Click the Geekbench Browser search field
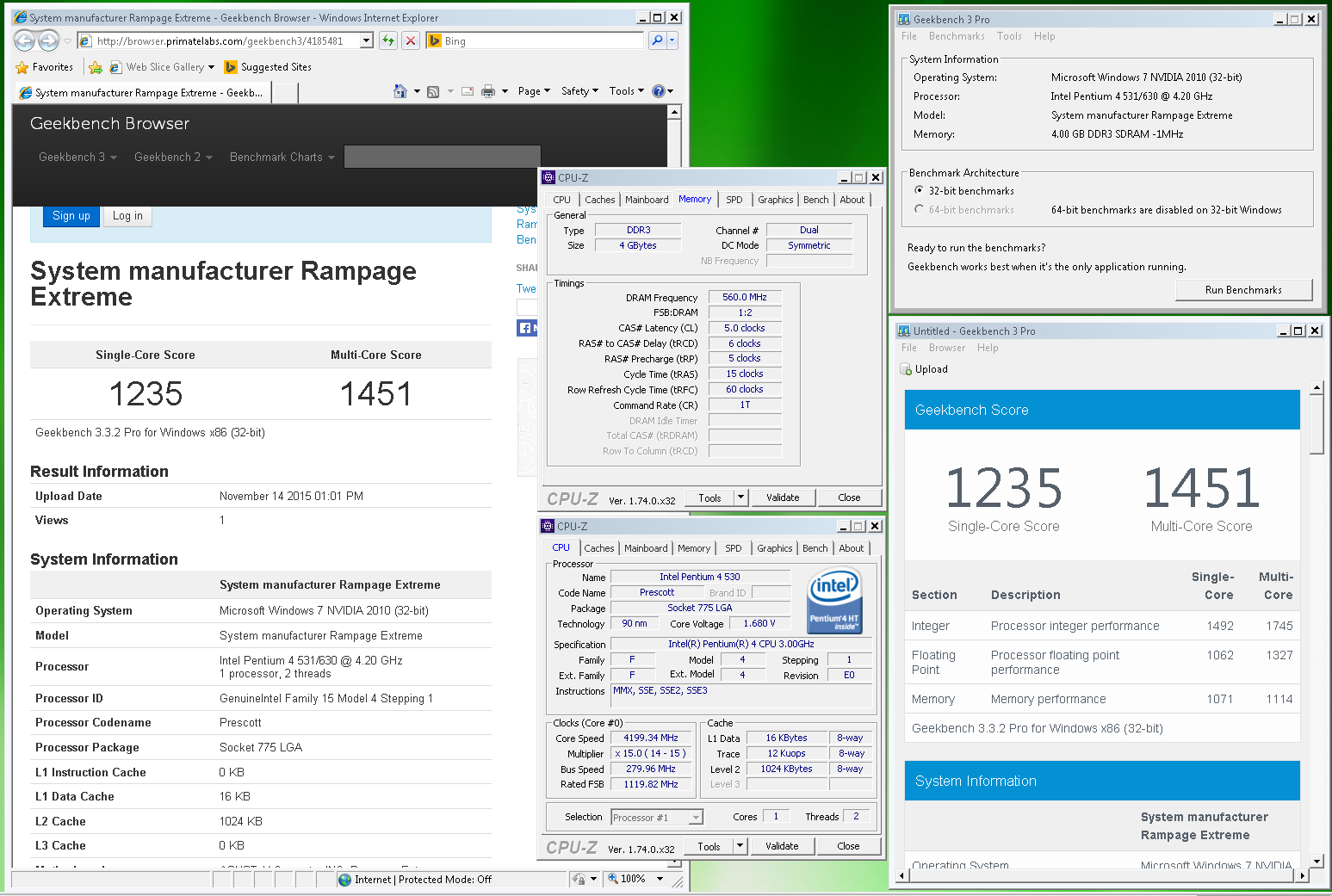 (442, 157)
